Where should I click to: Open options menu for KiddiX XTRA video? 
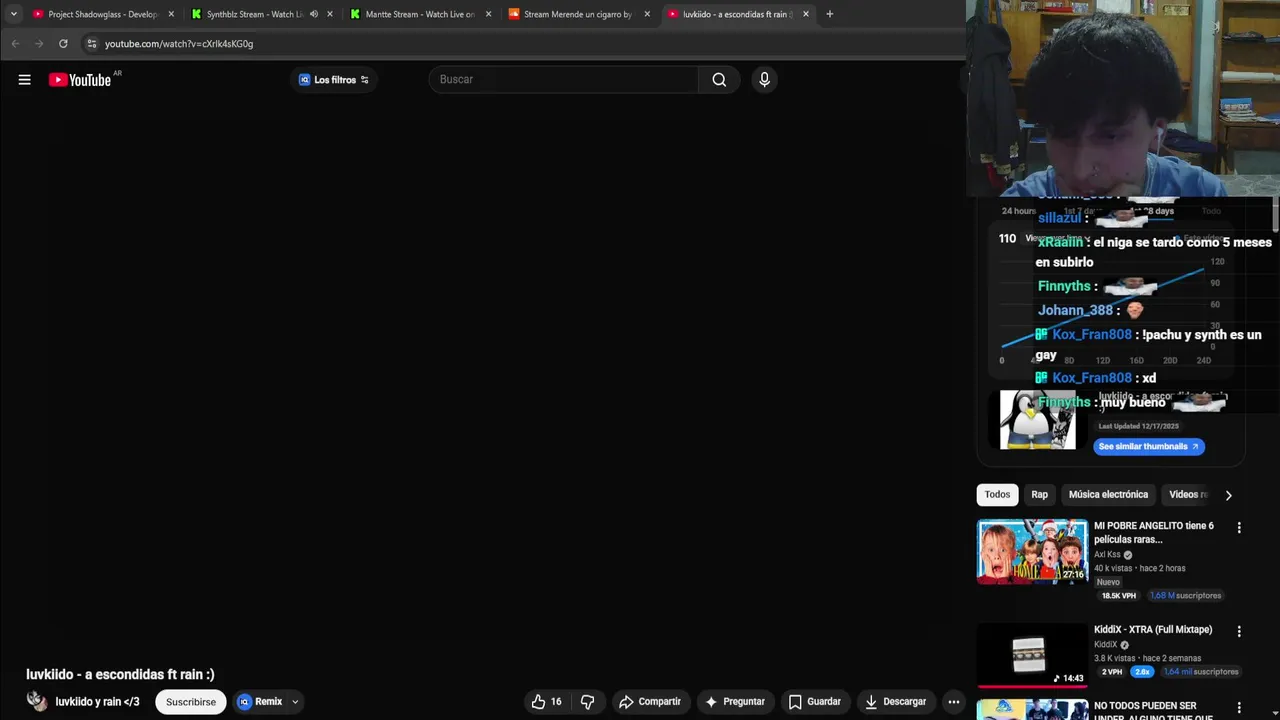[x=1239, y=632]
